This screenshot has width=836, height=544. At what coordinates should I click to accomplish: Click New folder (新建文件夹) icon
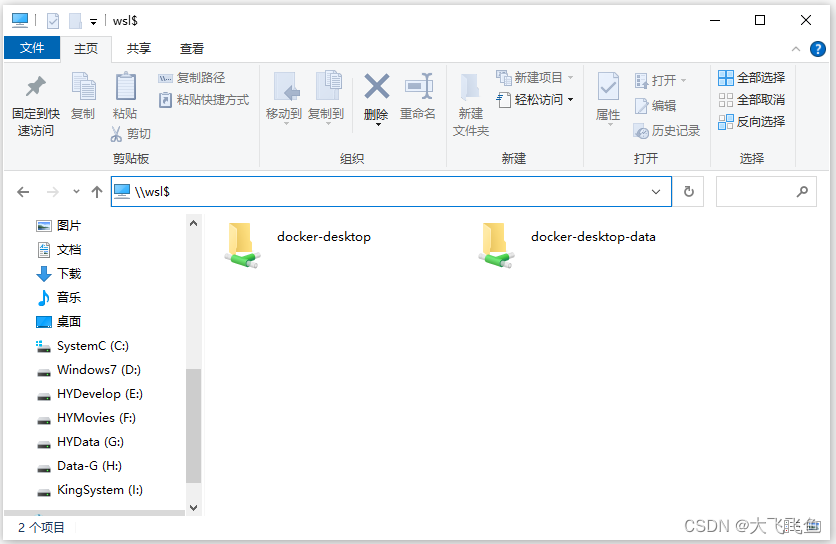point(470,86)
